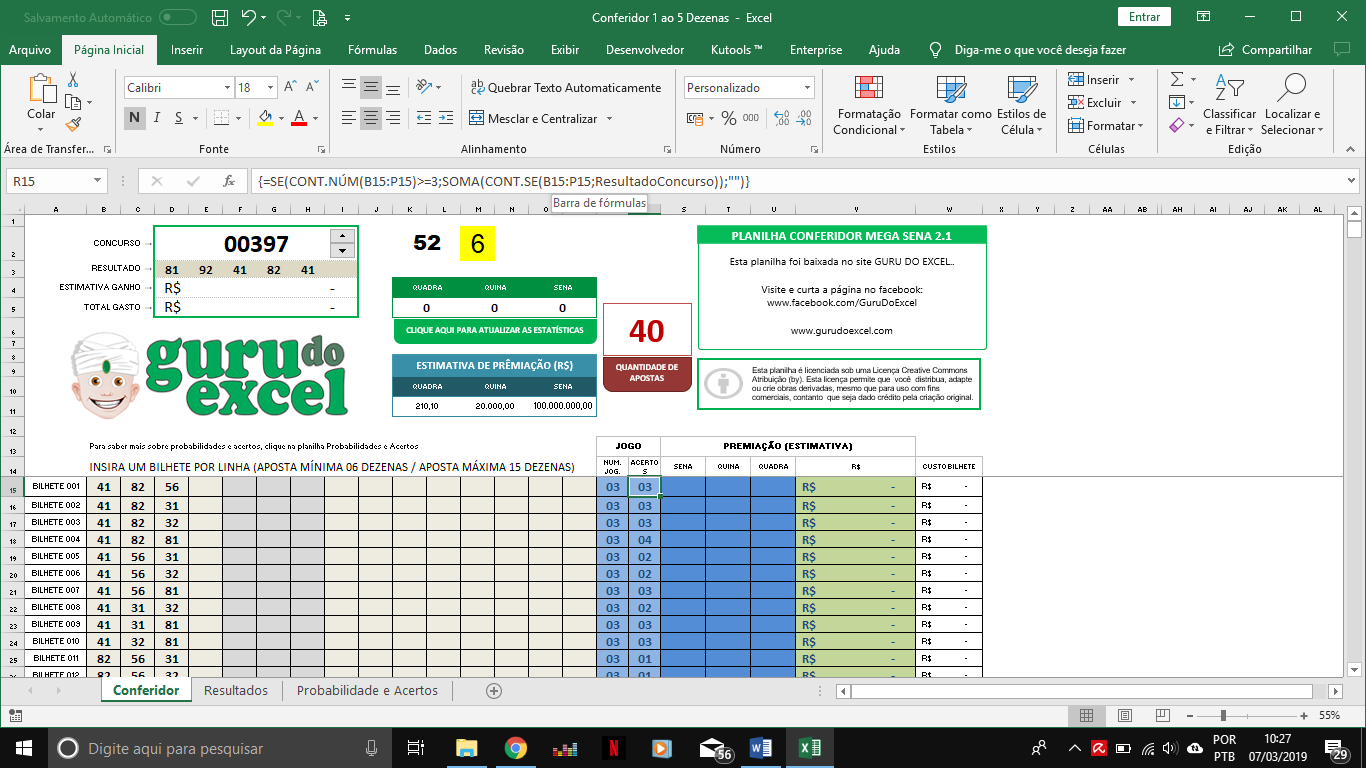Expand the formula bar chevron
This screenshot has height=768, width=1366.
[1352, 181]
